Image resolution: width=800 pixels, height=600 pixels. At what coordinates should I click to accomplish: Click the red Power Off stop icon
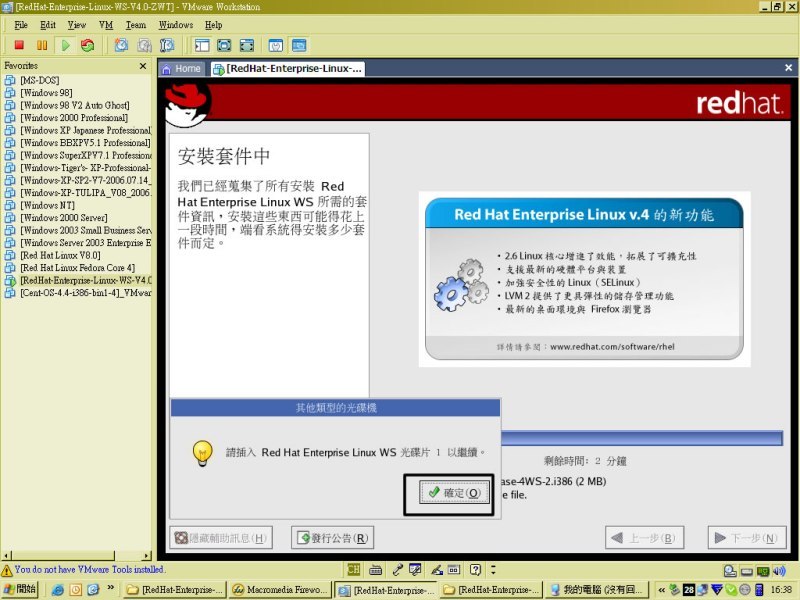point(19,45)
